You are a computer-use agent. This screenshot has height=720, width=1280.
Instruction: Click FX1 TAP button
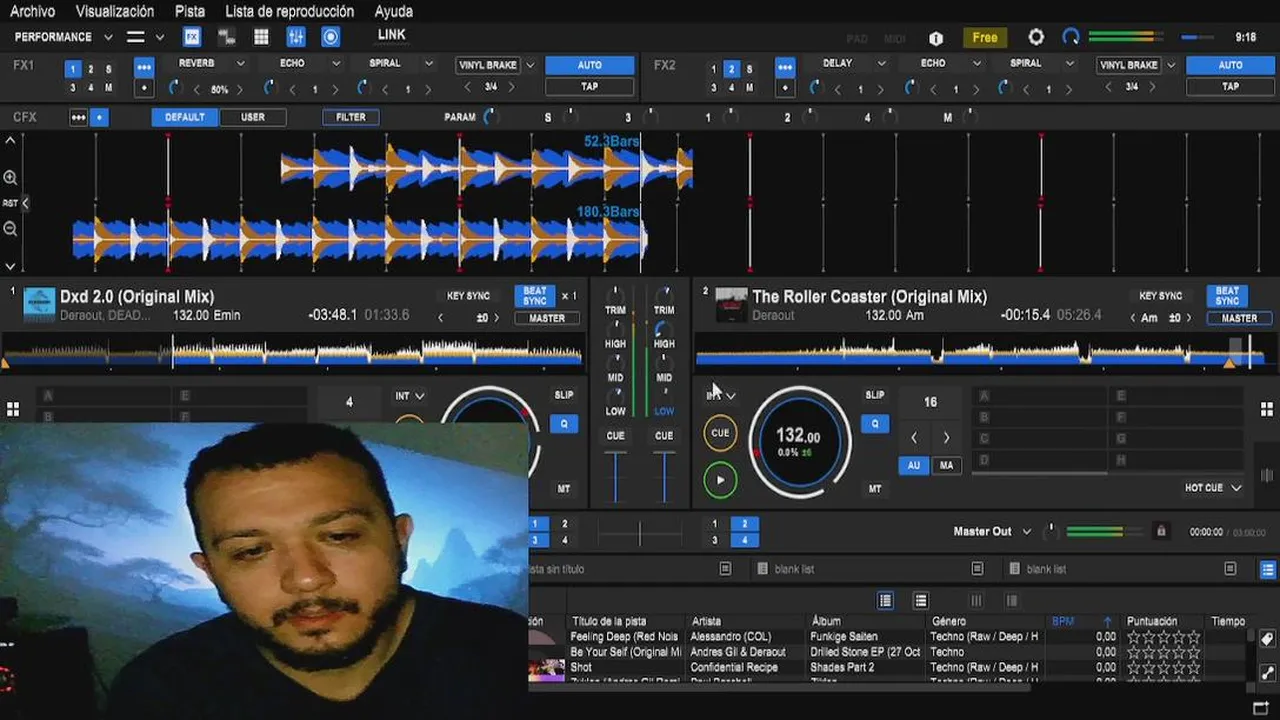(590, 86)
